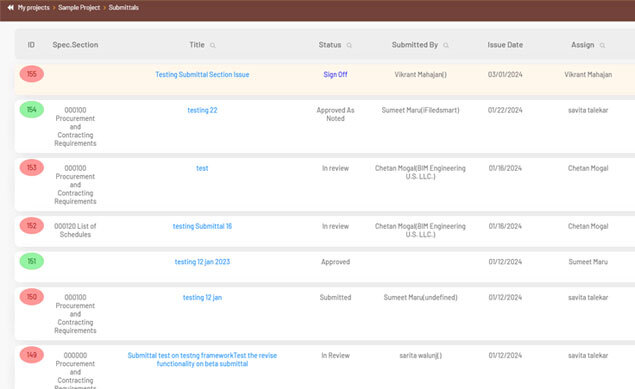The image size is (635, 389).
Task: Click assignee Vikrant Mahajan in row 155
Action: click(x=588, y=74)
